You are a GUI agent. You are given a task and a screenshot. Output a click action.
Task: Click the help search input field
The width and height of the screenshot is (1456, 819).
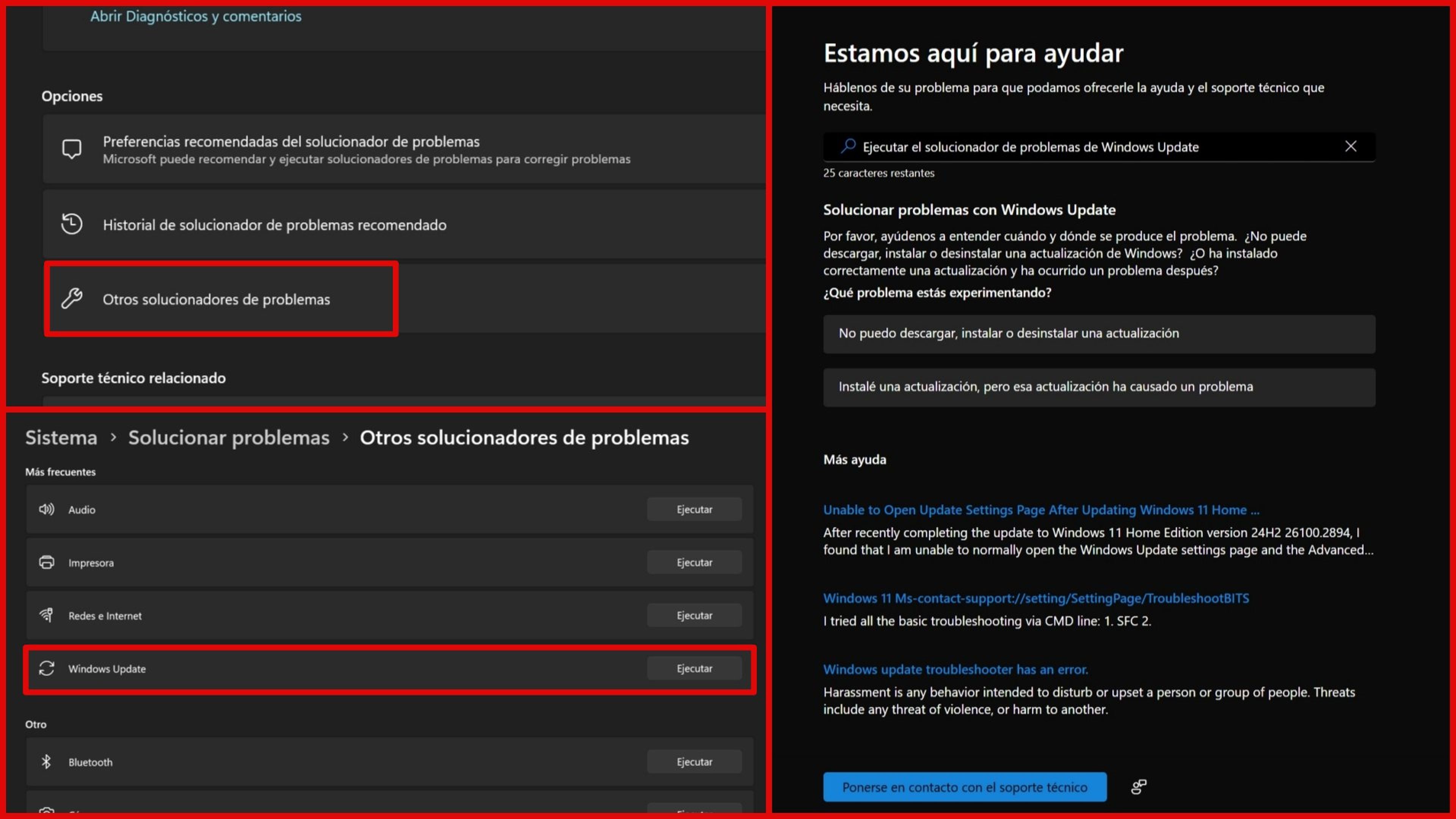1099,147
